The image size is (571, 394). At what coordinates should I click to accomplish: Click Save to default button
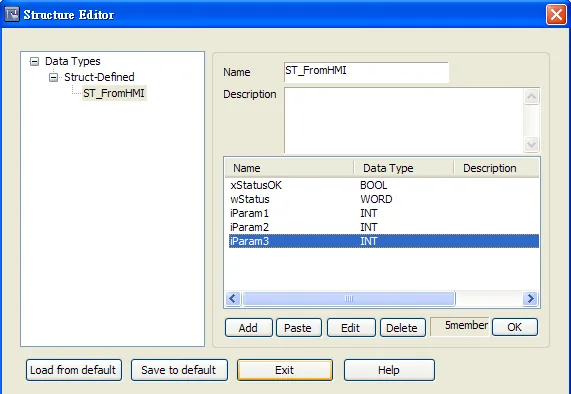[x=179, y=370]
